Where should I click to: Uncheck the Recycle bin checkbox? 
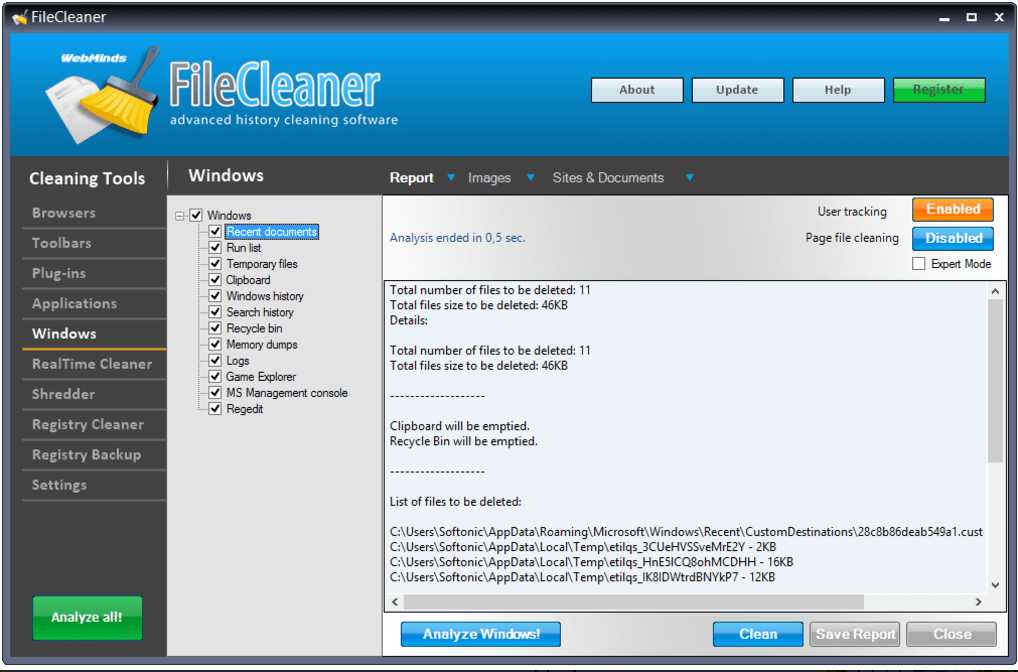pyautogui.click(x=215, y=328)
